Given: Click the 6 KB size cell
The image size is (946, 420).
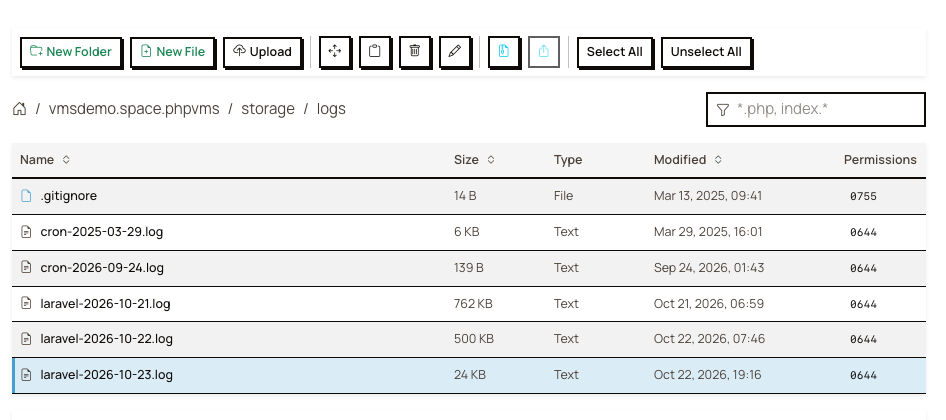Looking at the screenshot, I should [x=466, y=232].
